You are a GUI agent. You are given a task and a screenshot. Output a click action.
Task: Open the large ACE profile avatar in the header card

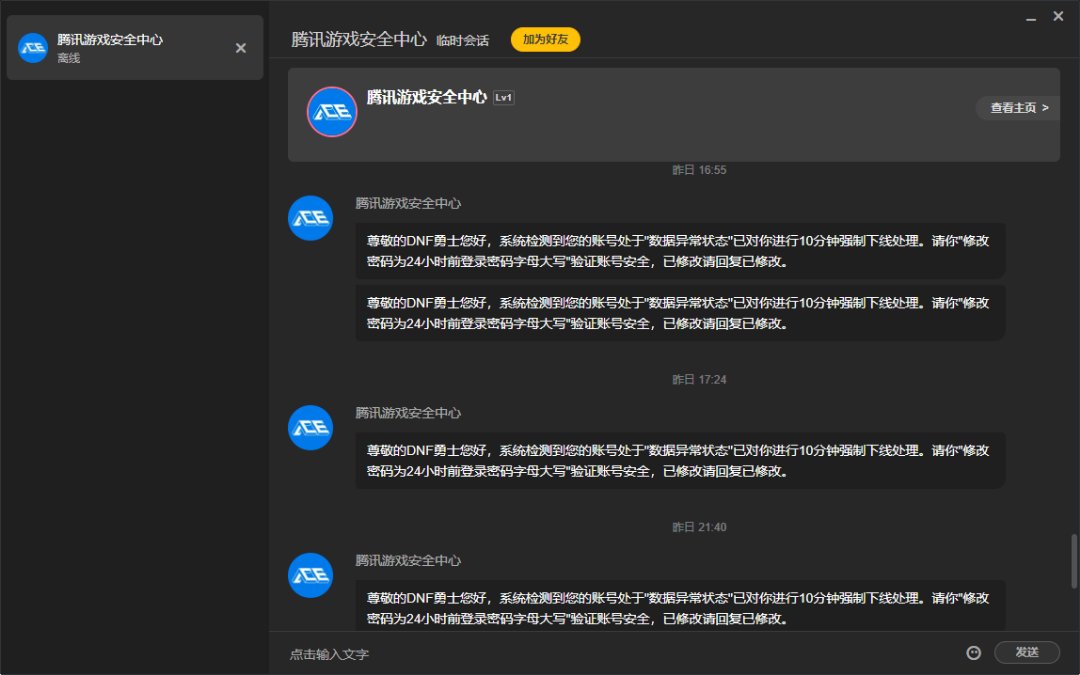coord(332,112)
